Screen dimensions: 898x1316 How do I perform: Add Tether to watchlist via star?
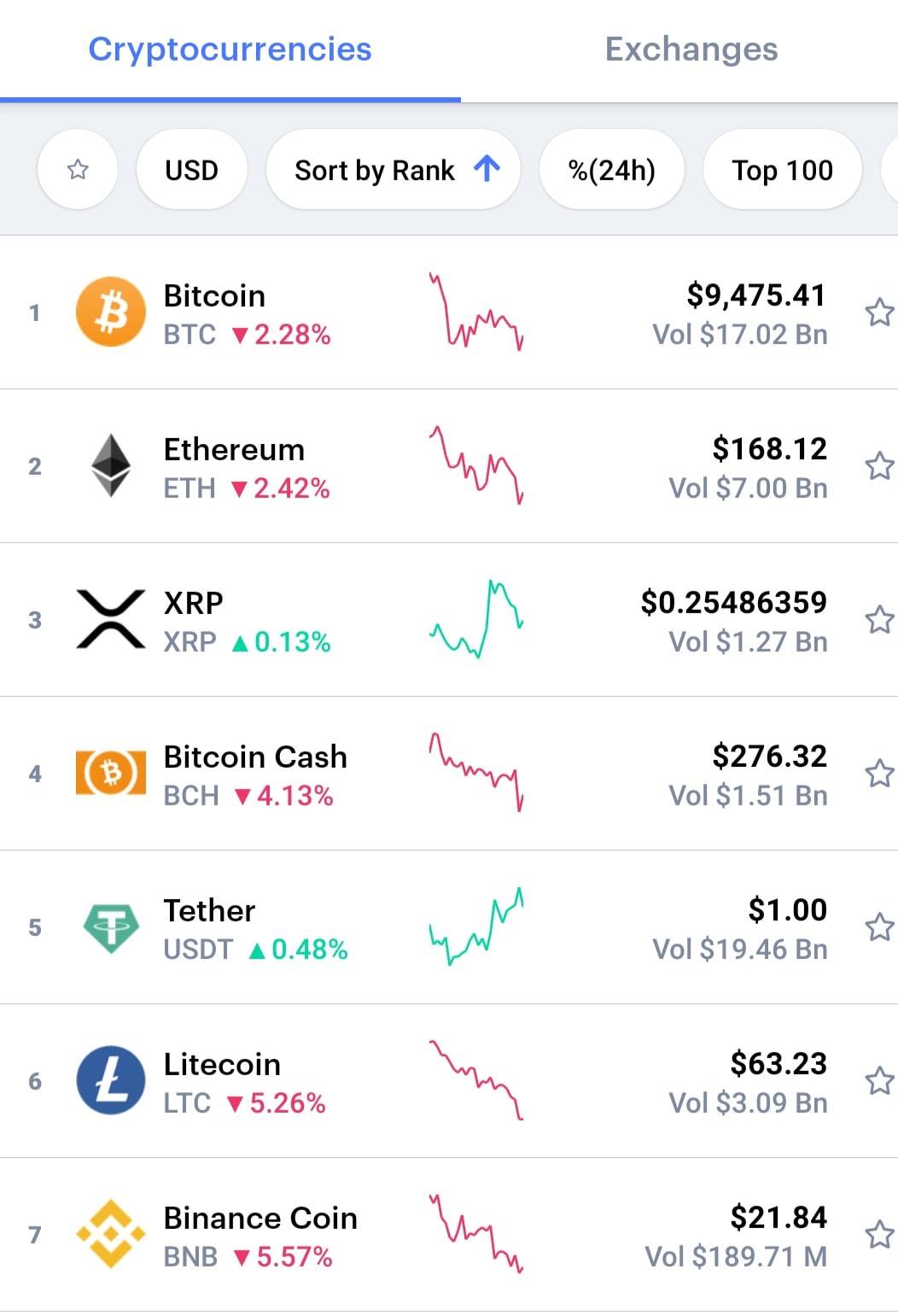(x=879, y=927)
